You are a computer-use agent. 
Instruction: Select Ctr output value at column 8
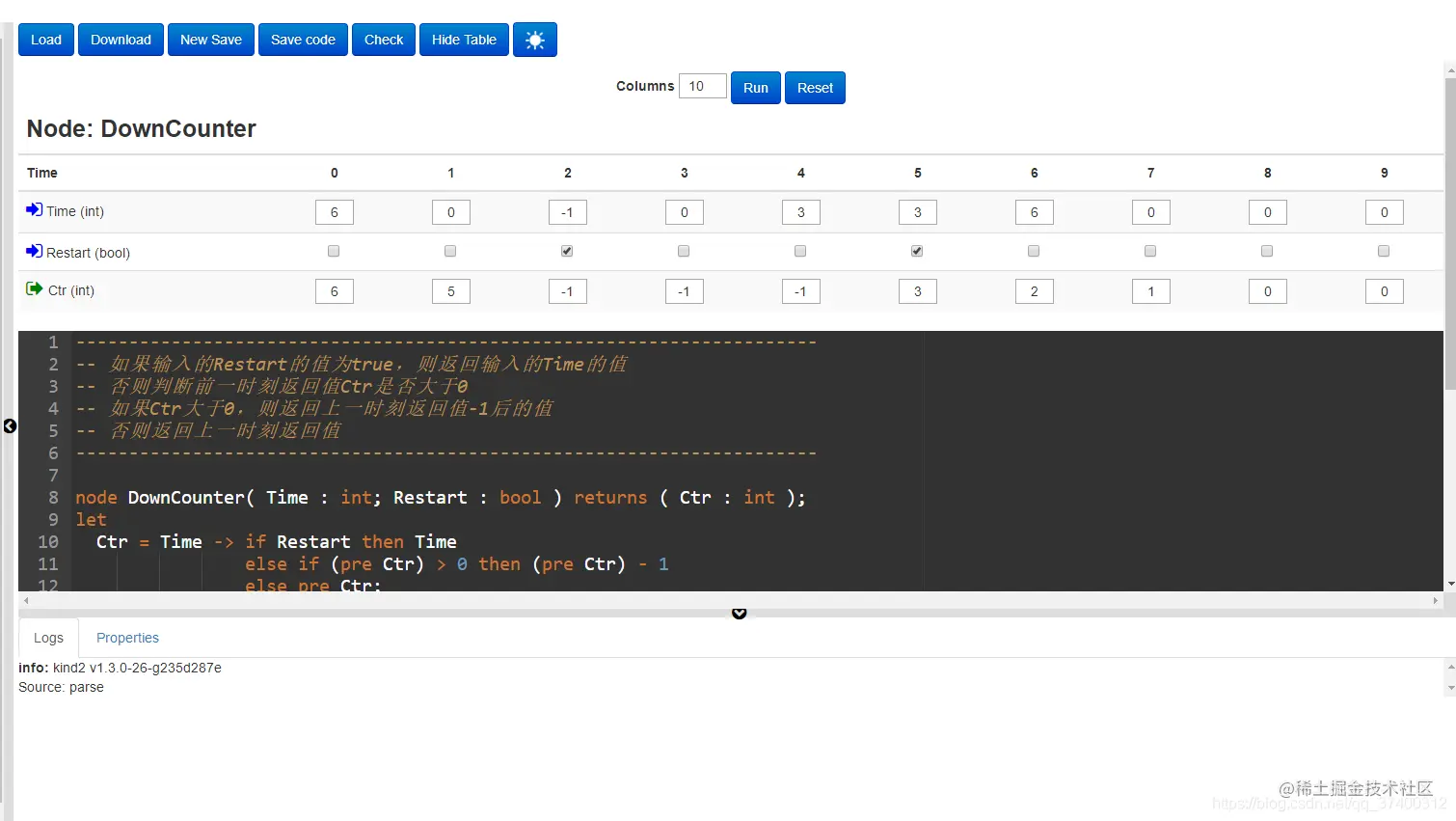1268,291
